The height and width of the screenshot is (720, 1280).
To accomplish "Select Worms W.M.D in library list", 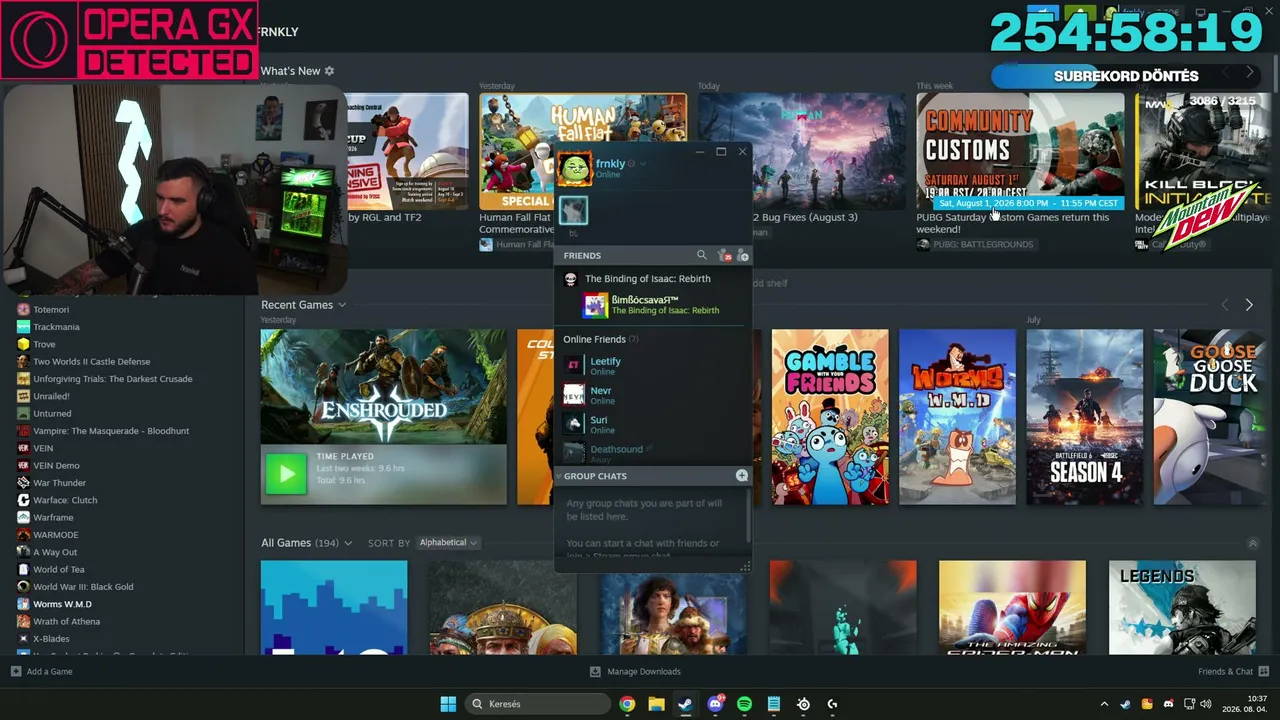I will click(62, 604).
